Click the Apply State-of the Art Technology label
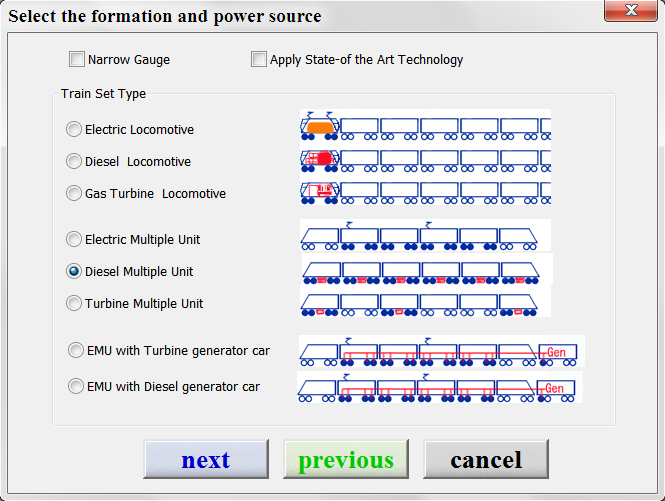 pos(366,60)
